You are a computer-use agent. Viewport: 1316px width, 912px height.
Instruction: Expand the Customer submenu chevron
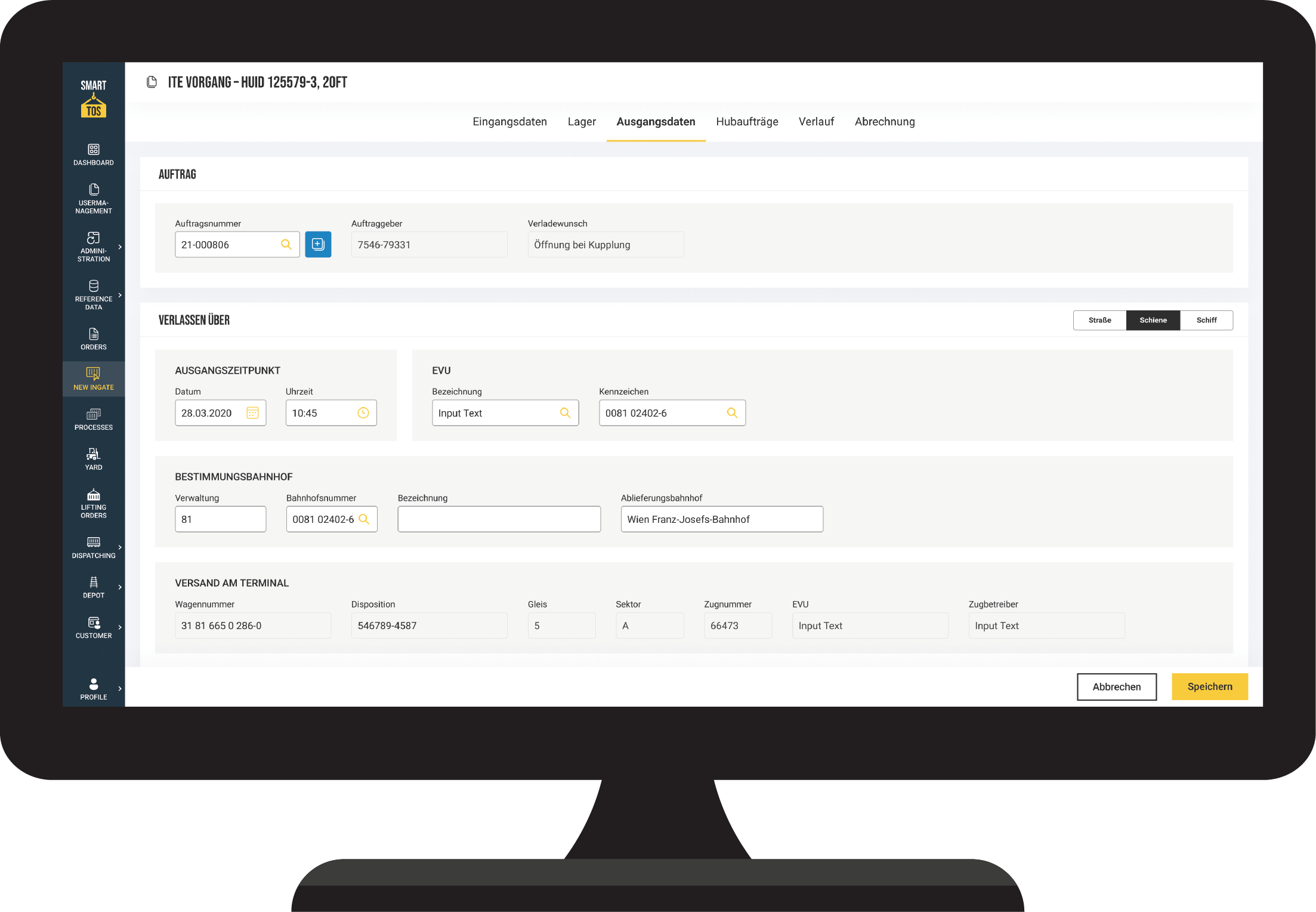[x=120, y=627]
